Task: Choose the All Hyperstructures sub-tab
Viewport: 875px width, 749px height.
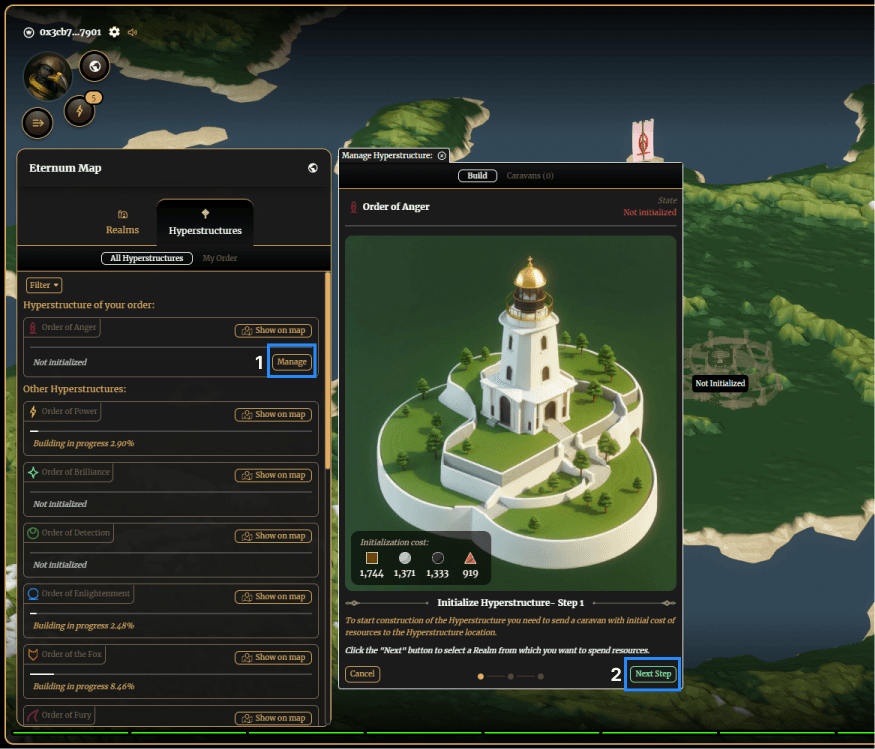Action: click(x=147, y=258)
